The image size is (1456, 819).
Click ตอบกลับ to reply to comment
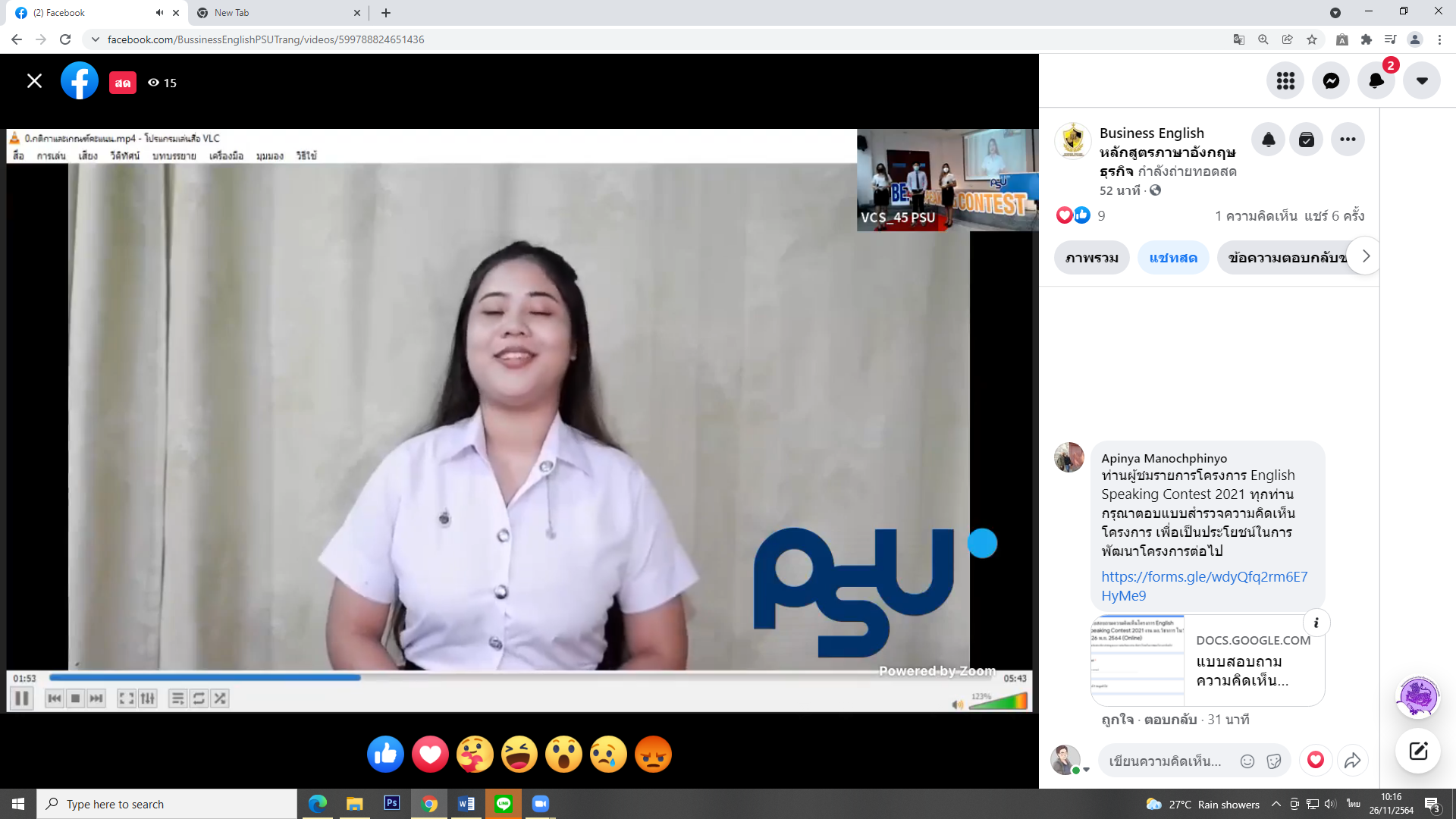(x=1170, y=719)
